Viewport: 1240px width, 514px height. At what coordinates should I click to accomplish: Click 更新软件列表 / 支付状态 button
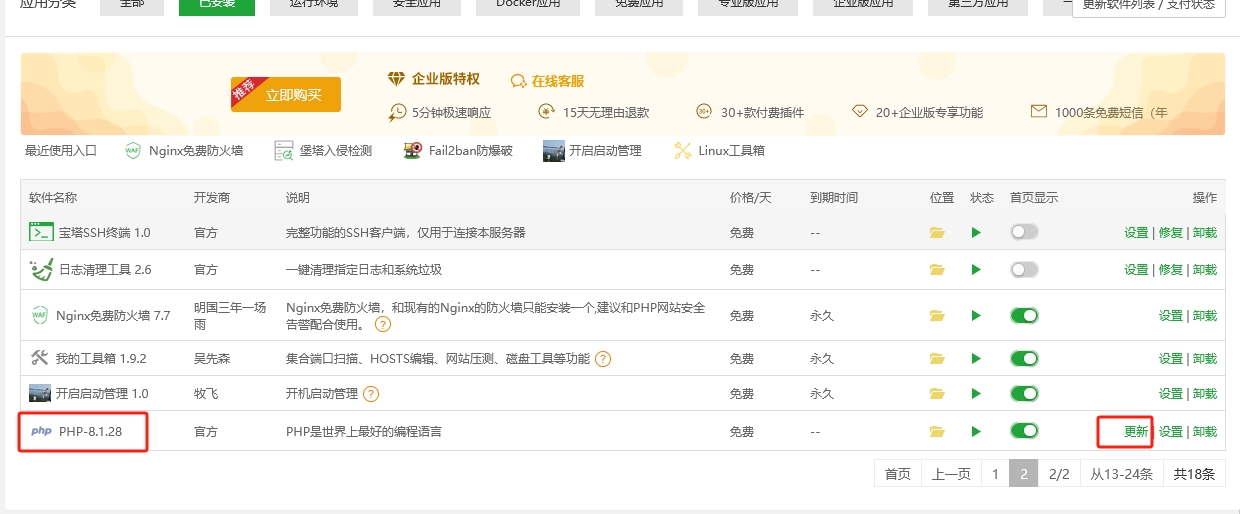(x=1148, y=6)
